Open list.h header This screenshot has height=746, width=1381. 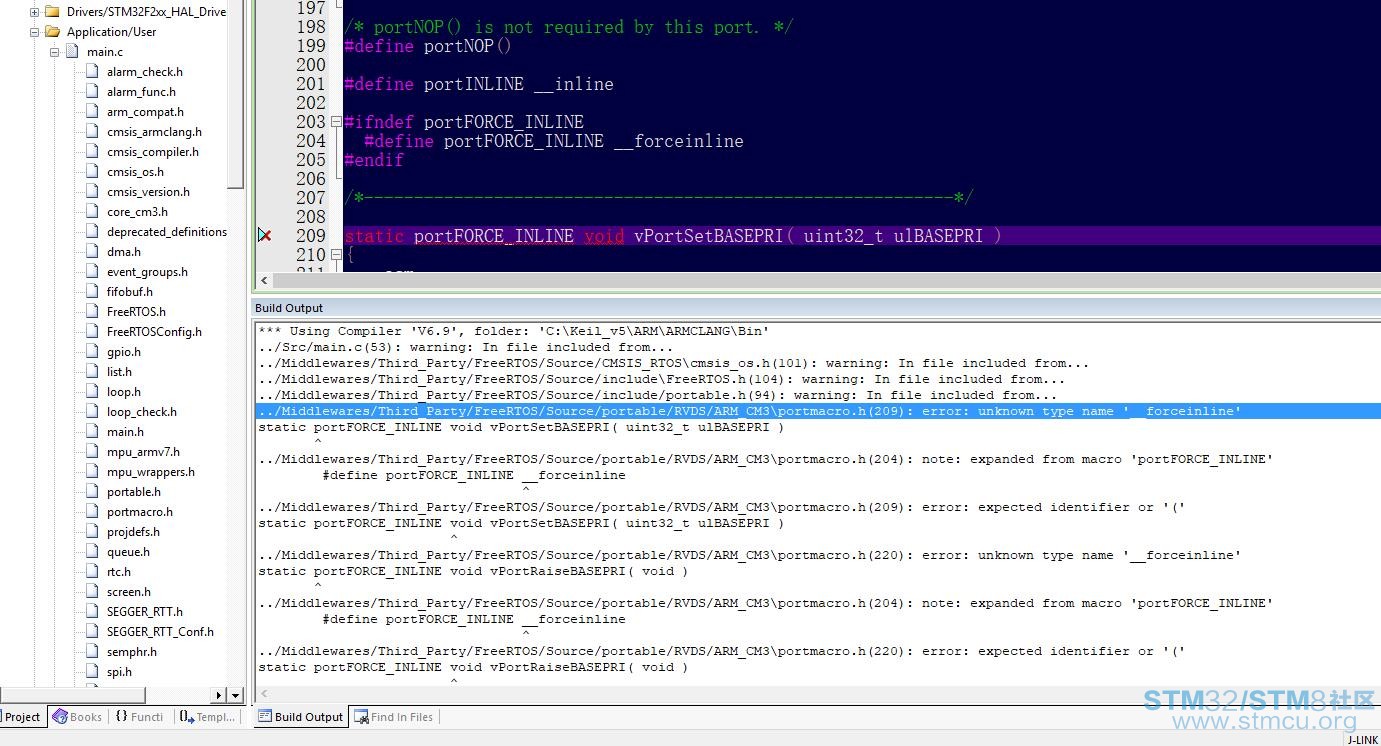[119, 372]
